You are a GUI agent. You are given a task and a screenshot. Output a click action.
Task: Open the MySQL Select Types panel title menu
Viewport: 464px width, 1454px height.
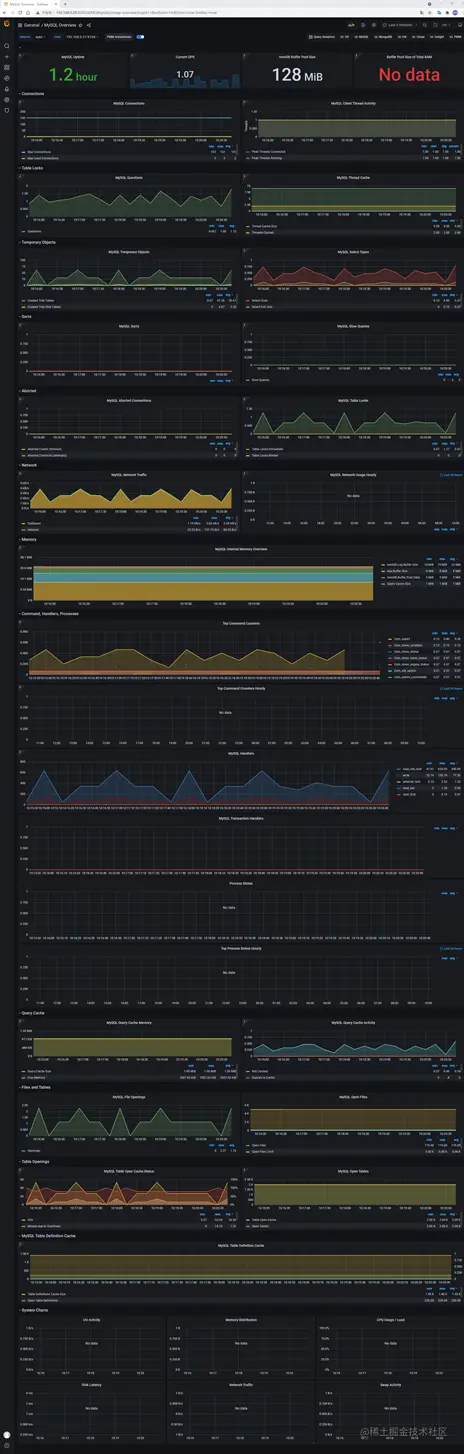pos(353,252)
